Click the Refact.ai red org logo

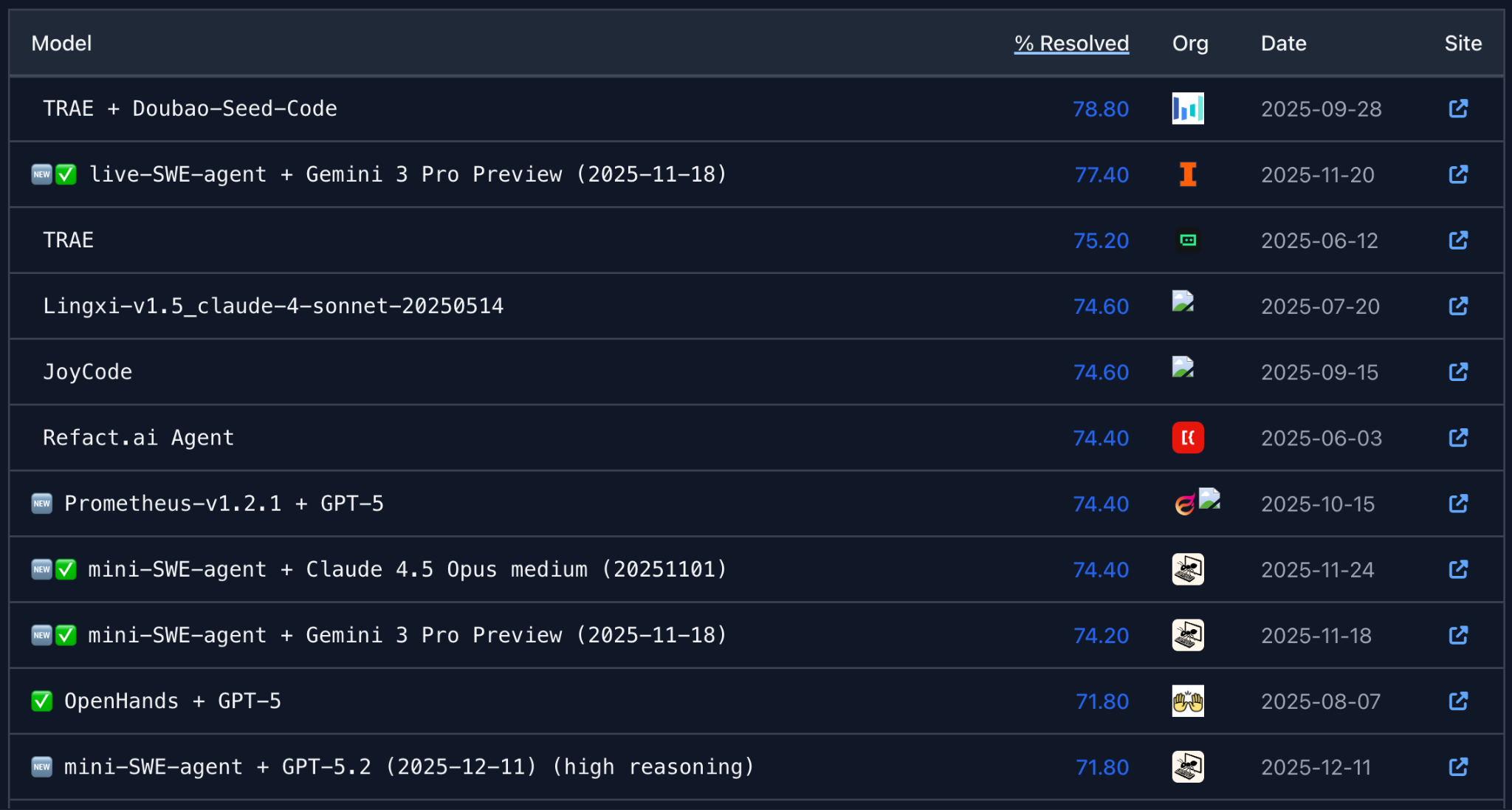pos(1188,438)
